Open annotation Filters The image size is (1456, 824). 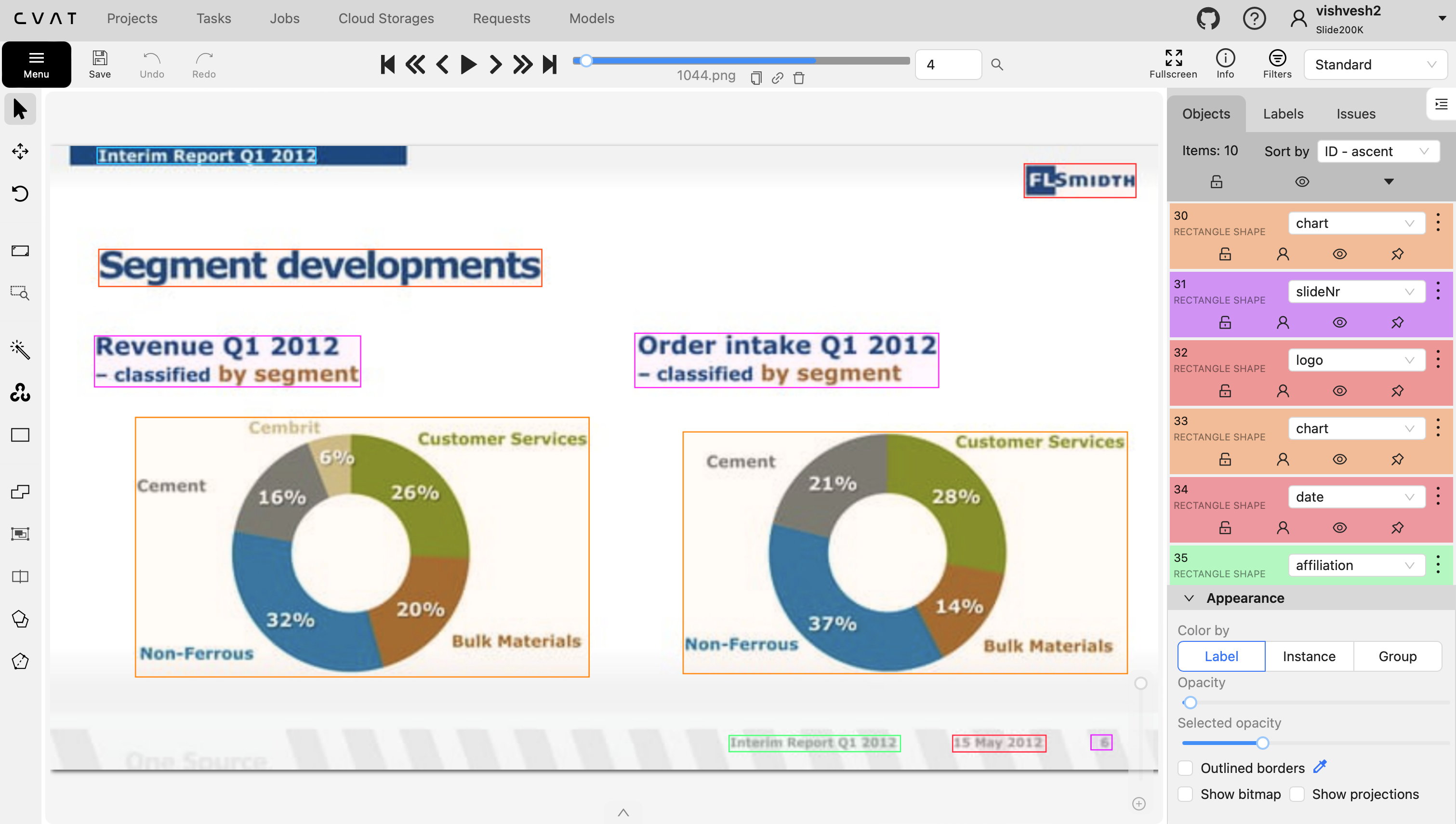pos(1277,64)
